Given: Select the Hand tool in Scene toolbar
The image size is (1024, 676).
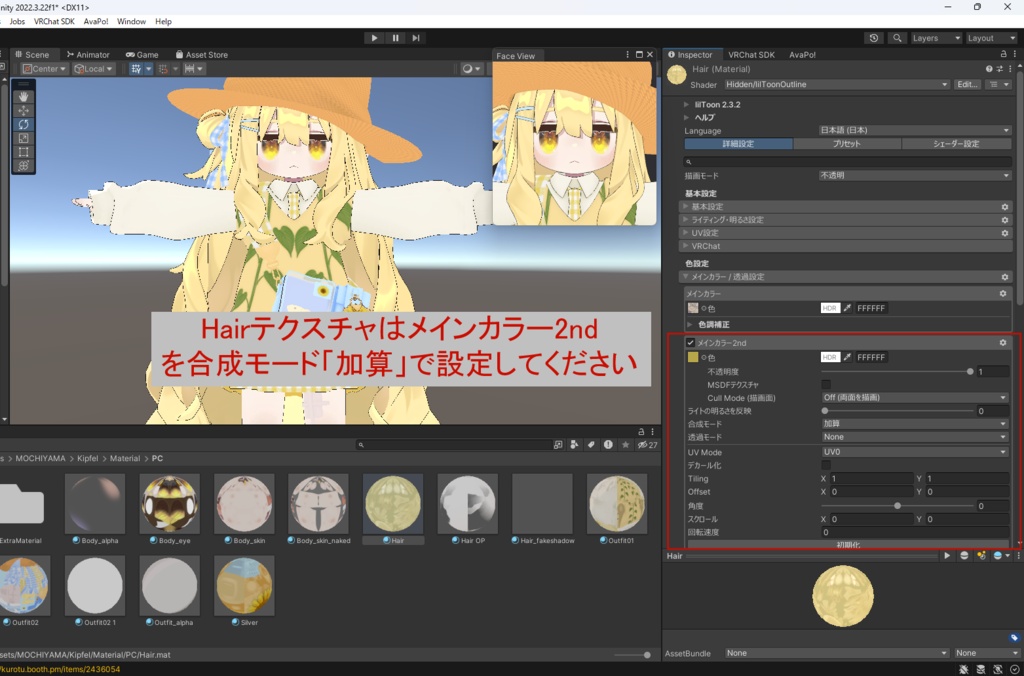Looking at the screenshot, I should click(24, 97).
